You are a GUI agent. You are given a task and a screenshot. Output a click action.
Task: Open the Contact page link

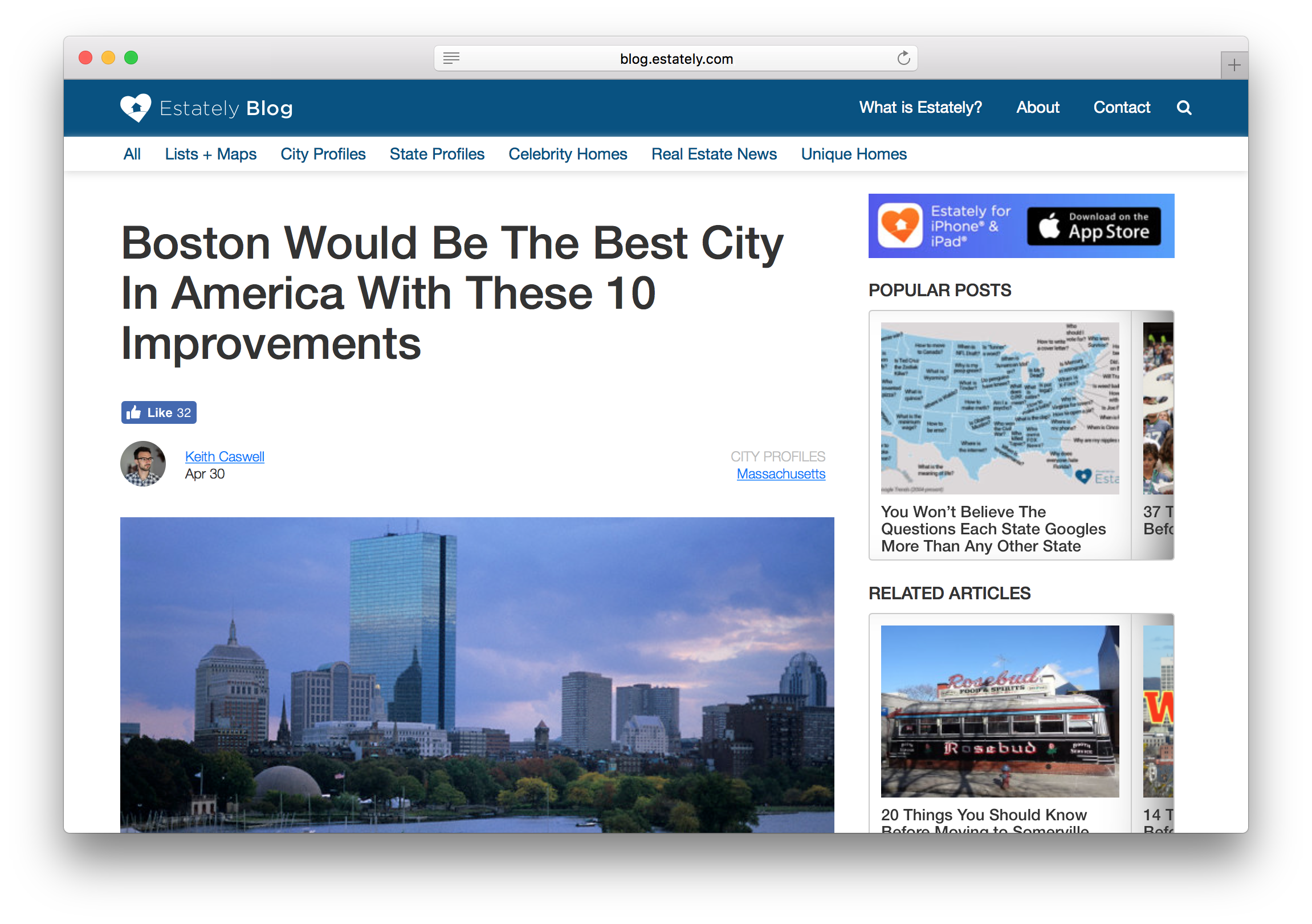1121,107
